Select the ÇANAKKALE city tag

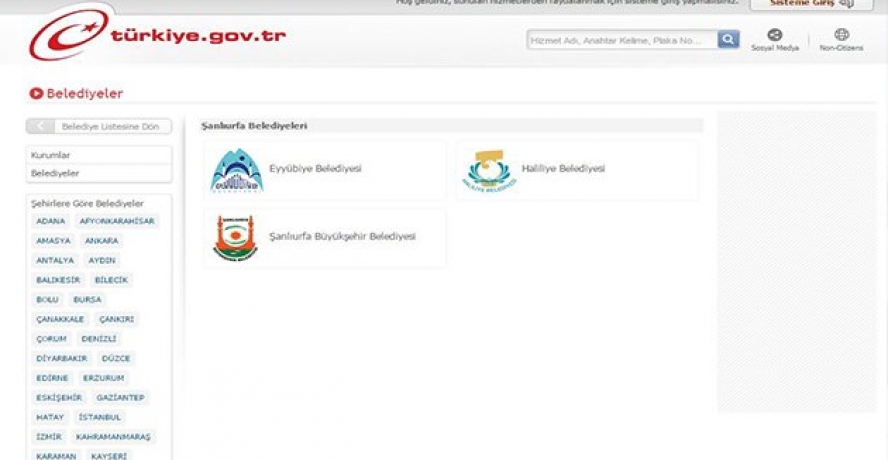click(x=61, y=320)
